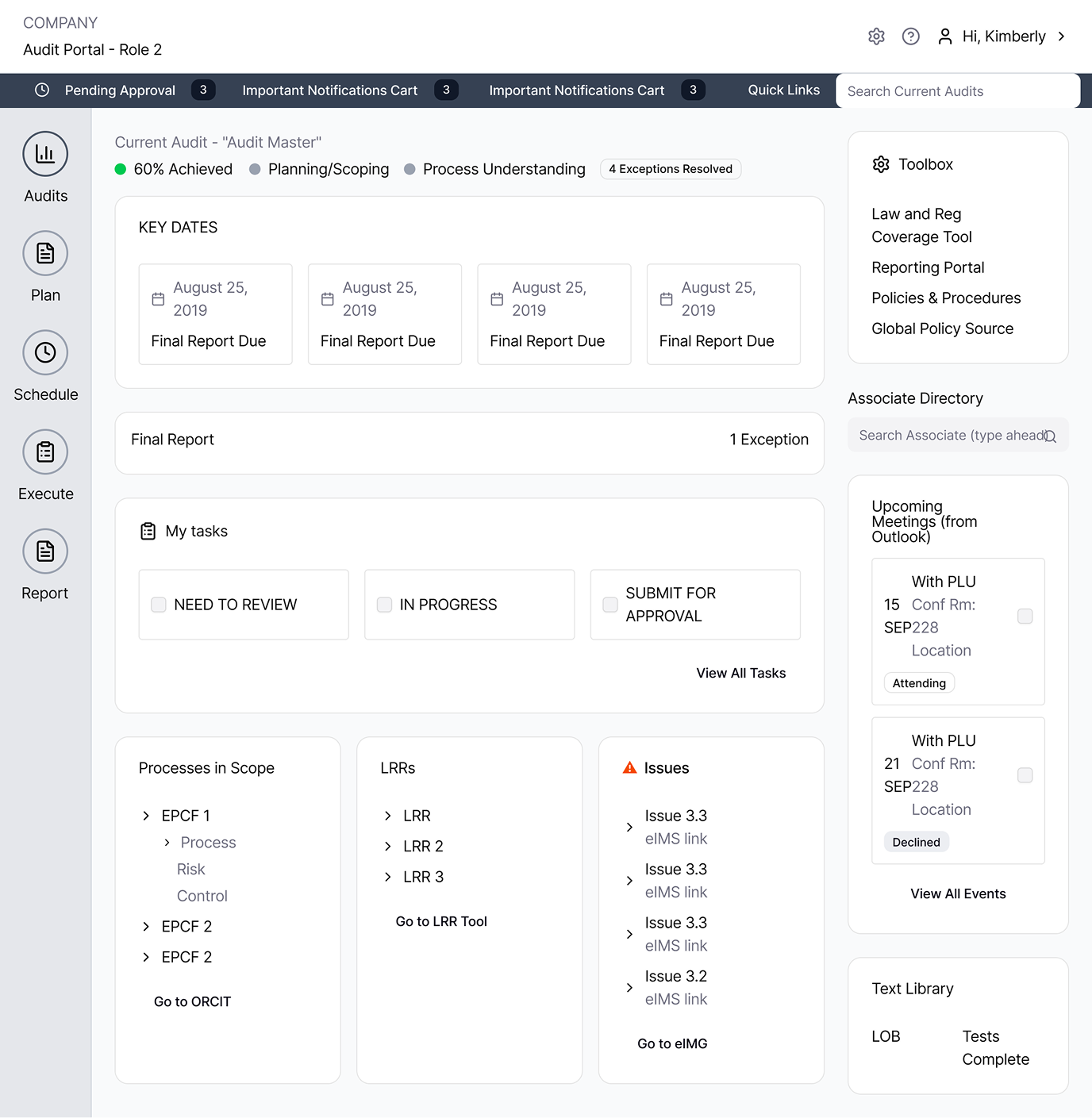Image resolution: width=1092 pixels, height=1118 pixels.
Task: Check the NEED TO REVIEW checkbox
Action: tap(159, 605)
